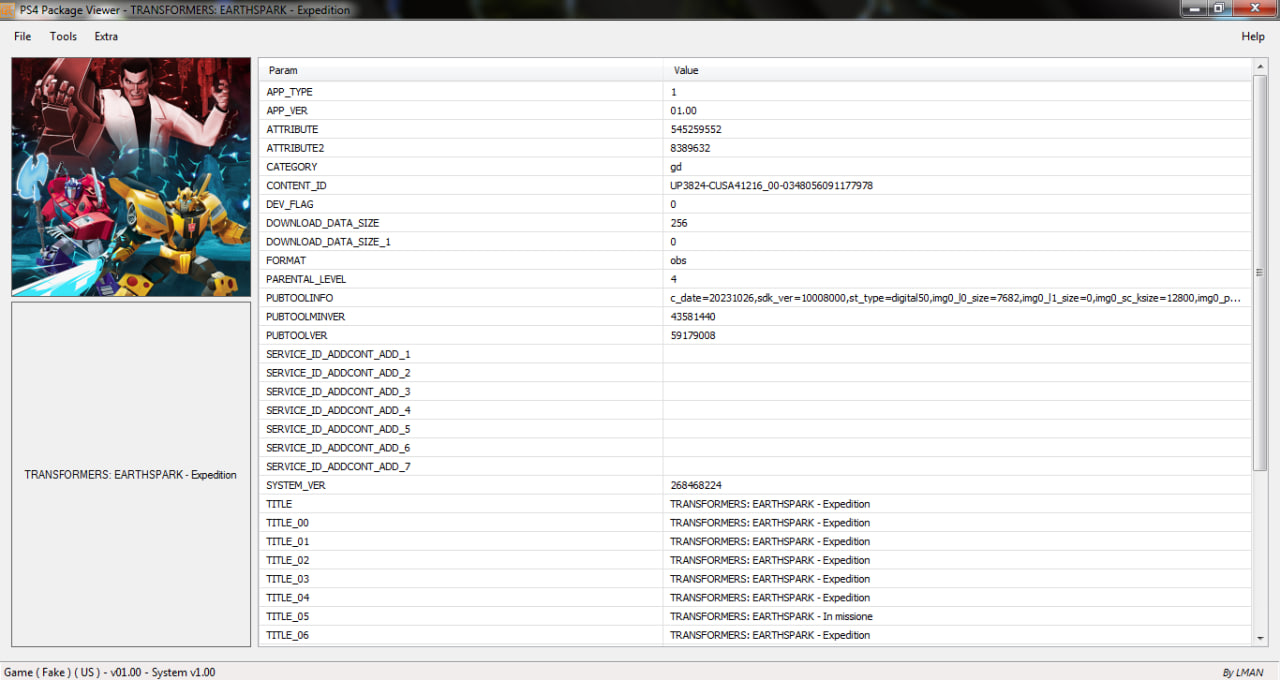Select the ATTRIBUTE2 row

[755, 148]
